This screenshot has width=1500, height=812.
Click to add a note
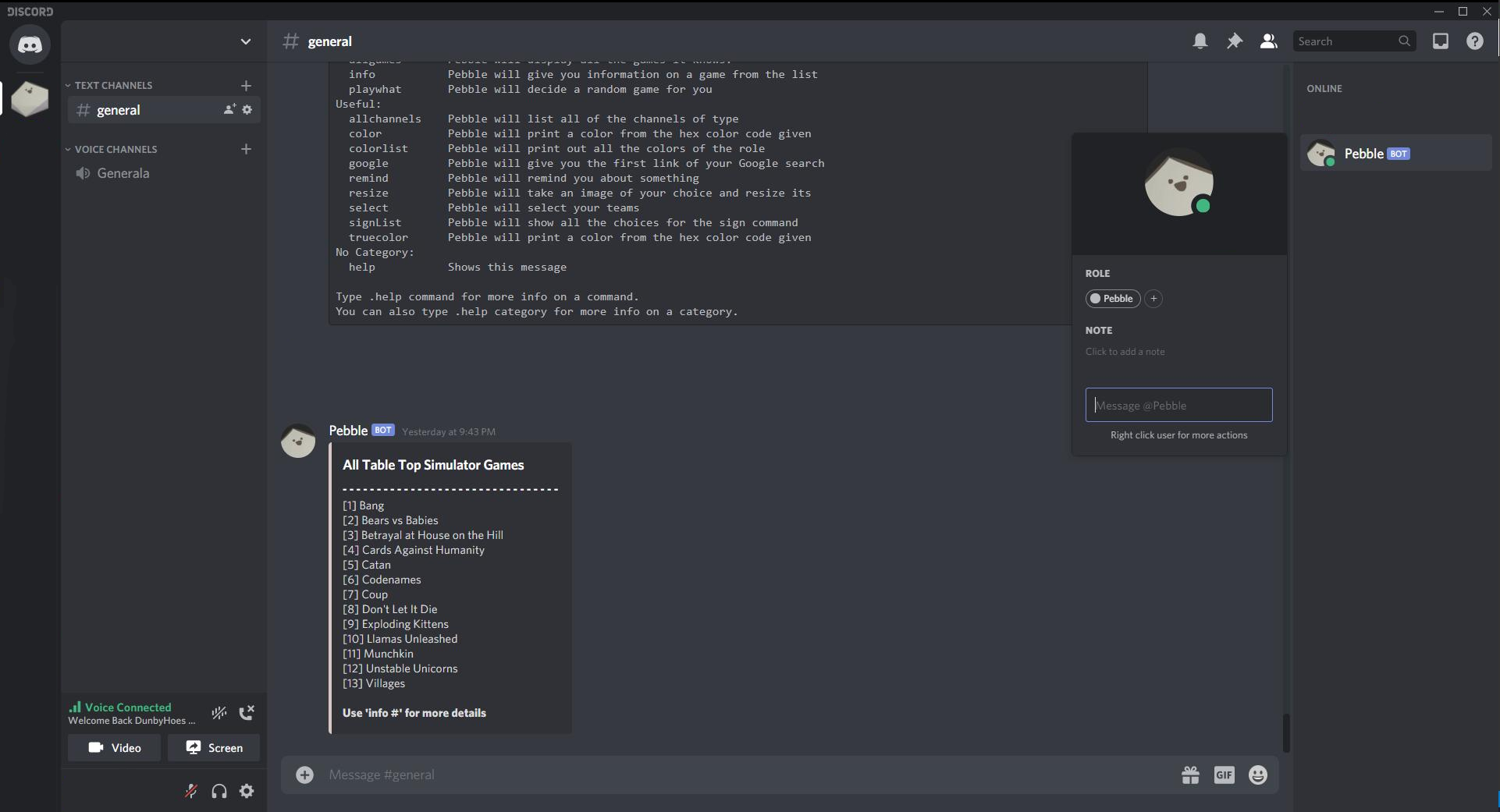click(1125, 352)
